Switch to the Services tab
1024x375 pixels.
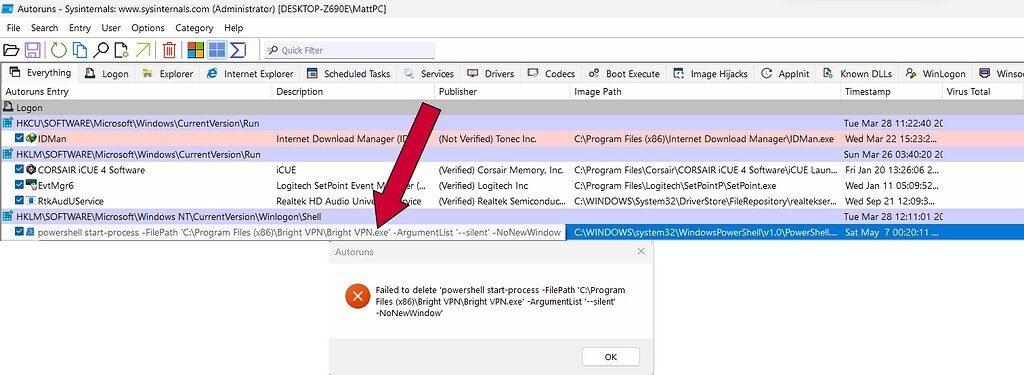(x=428, y=74)
